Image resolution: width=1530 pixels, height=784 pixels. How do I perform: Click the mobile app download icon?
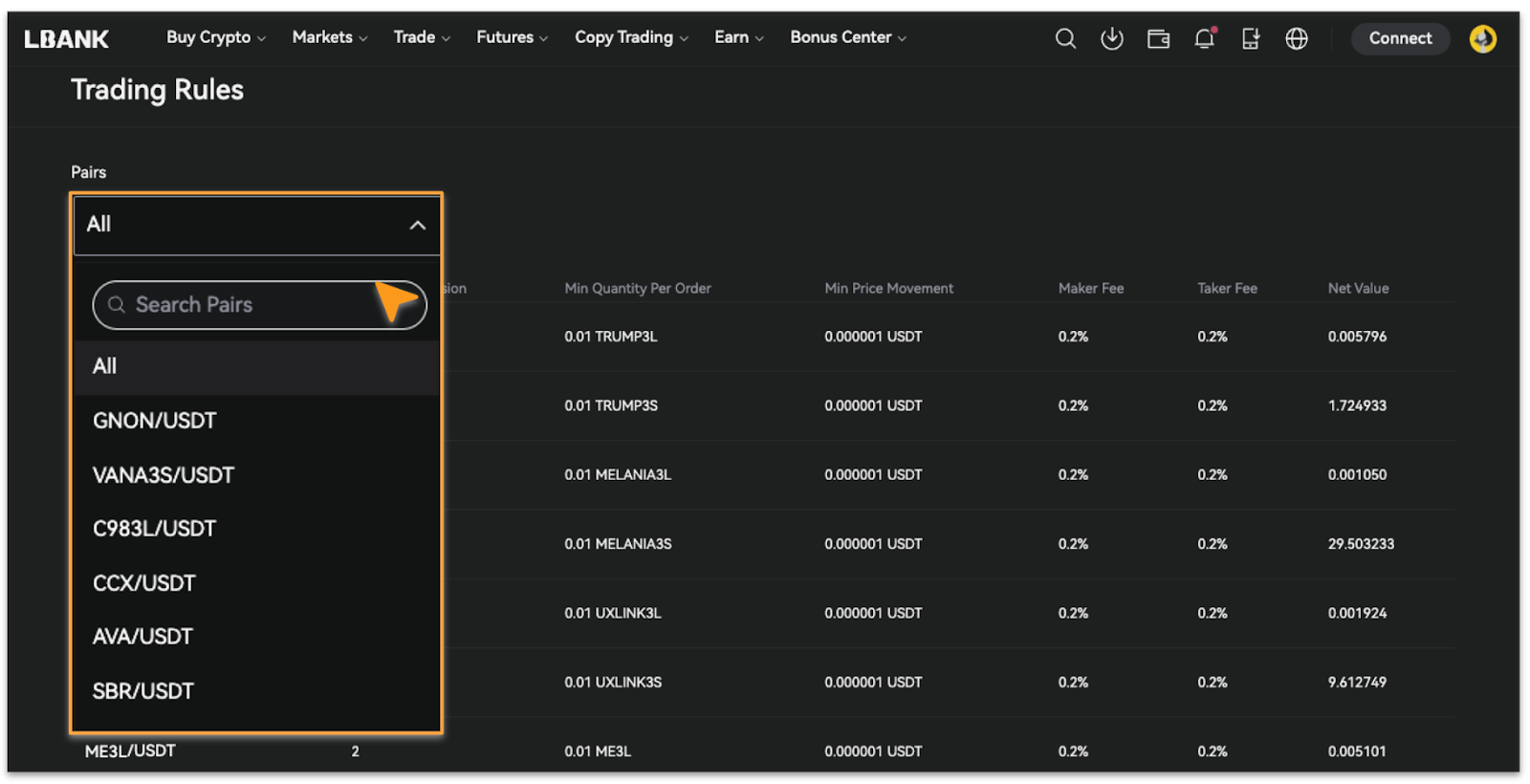(x=1251, y=38)
